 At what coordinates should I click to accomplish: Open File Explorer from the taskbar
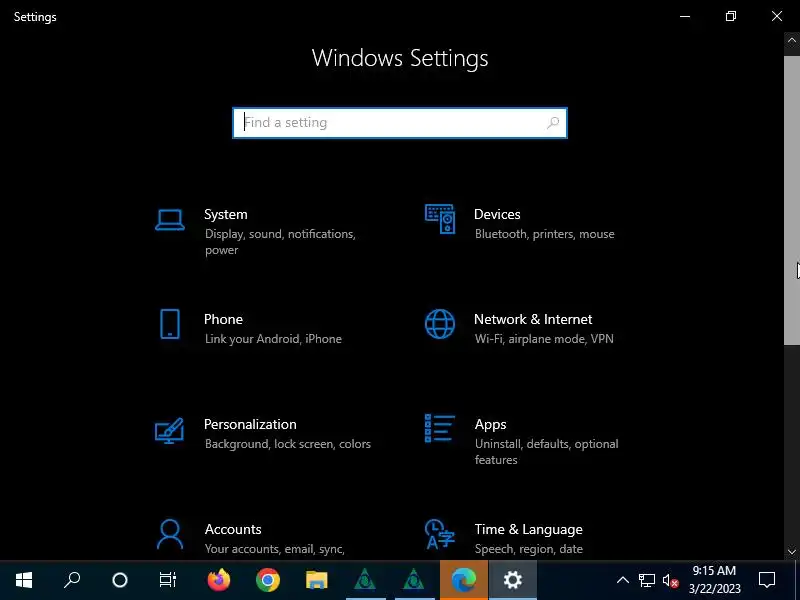tap(316, 580)
